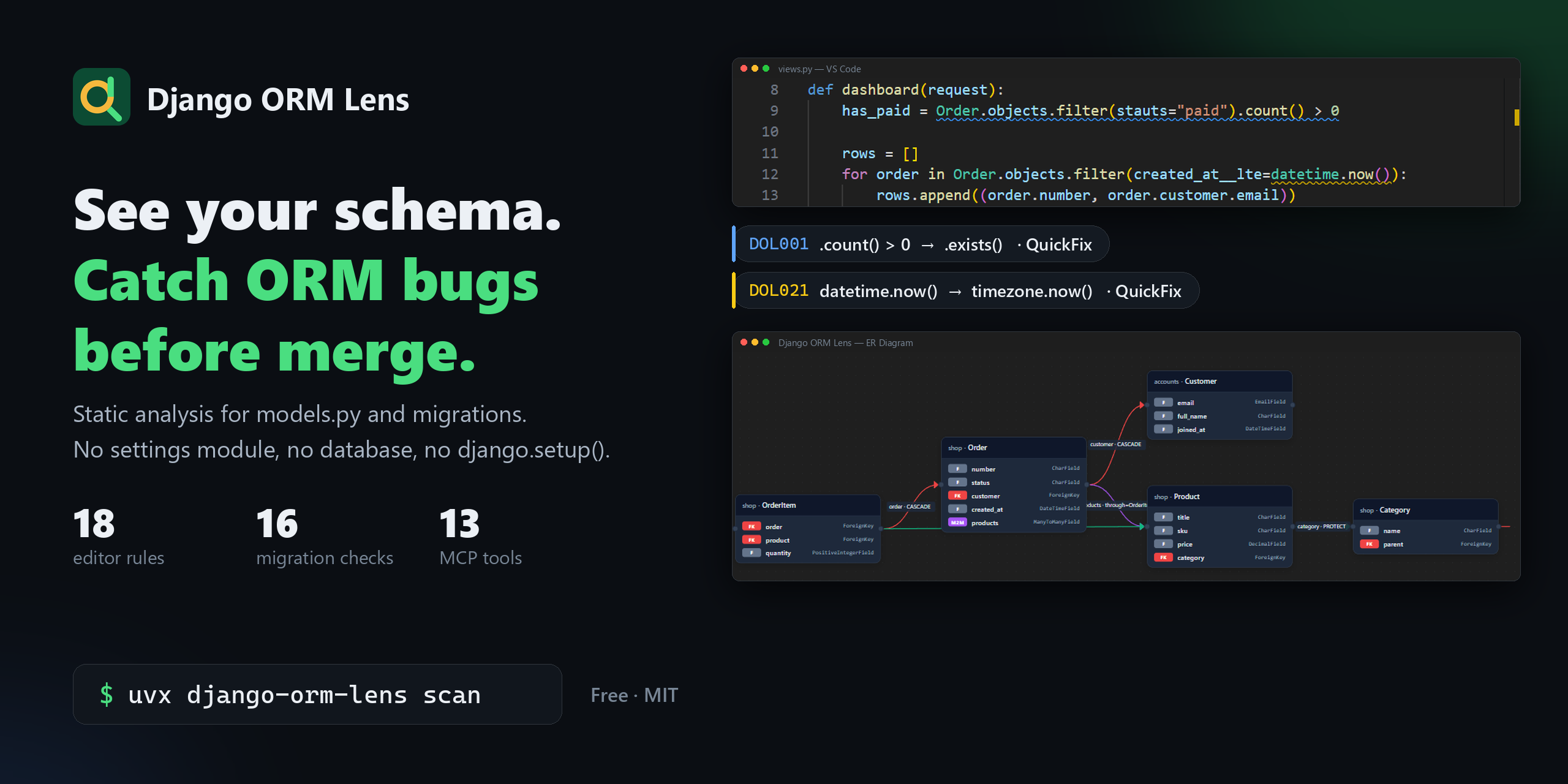Click the 'category · PROTECT' edge label
Screen dimensions: 1568x784
tap(1321, 526)
